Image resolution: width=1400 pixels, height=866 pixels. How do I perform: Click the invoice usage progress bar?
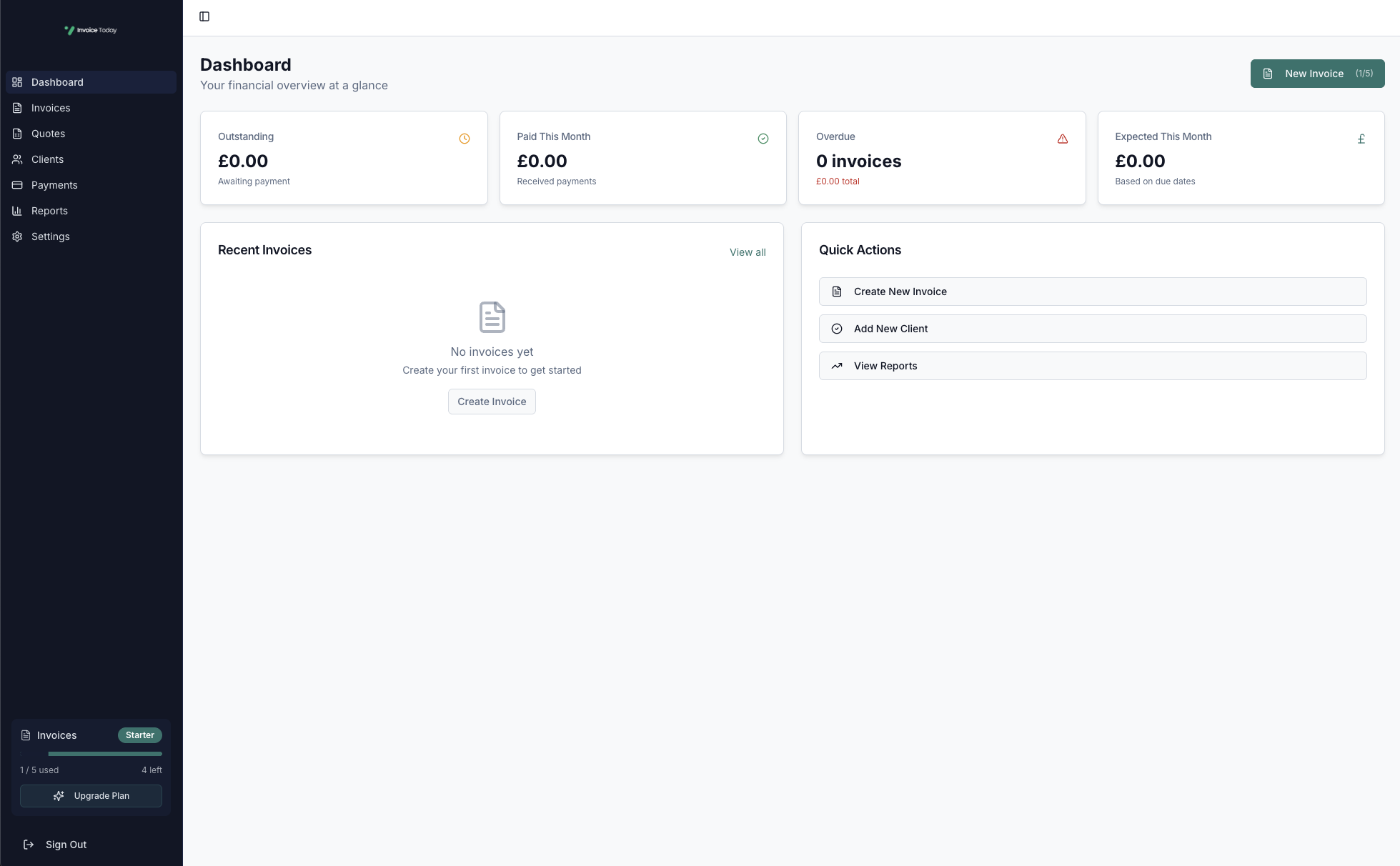[91, 753]
